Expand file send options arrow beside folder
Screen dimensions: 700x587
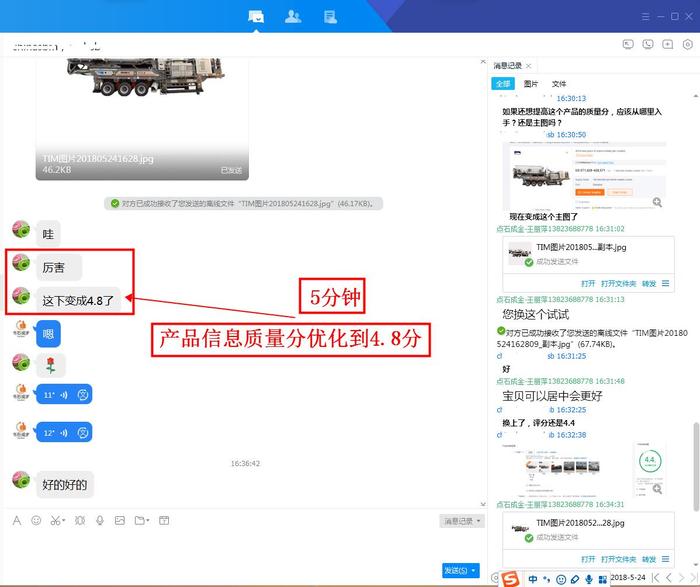point(148,520)
